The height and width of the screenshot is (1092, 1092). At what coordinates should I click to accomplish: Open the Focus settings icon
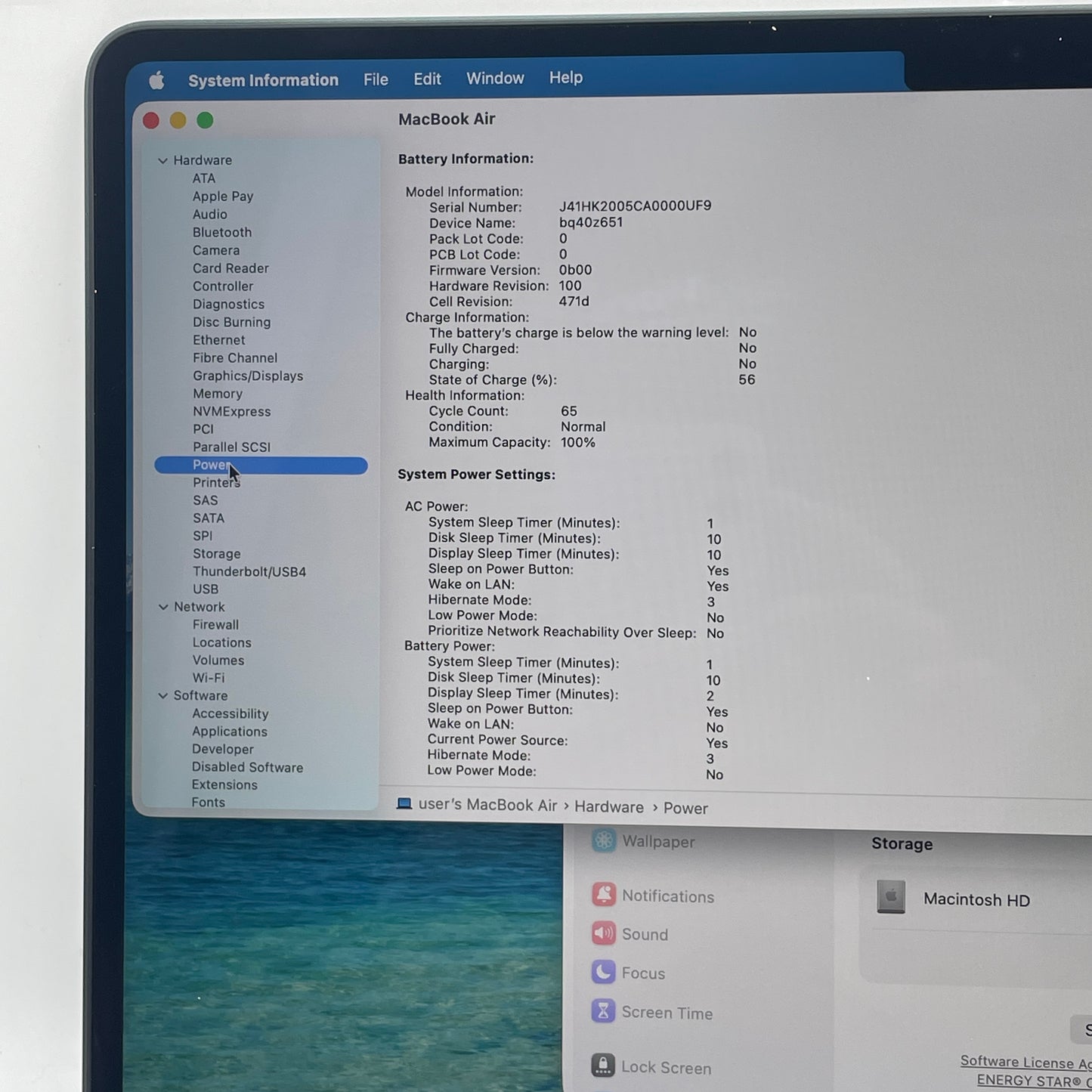click(x=602, y=973)
